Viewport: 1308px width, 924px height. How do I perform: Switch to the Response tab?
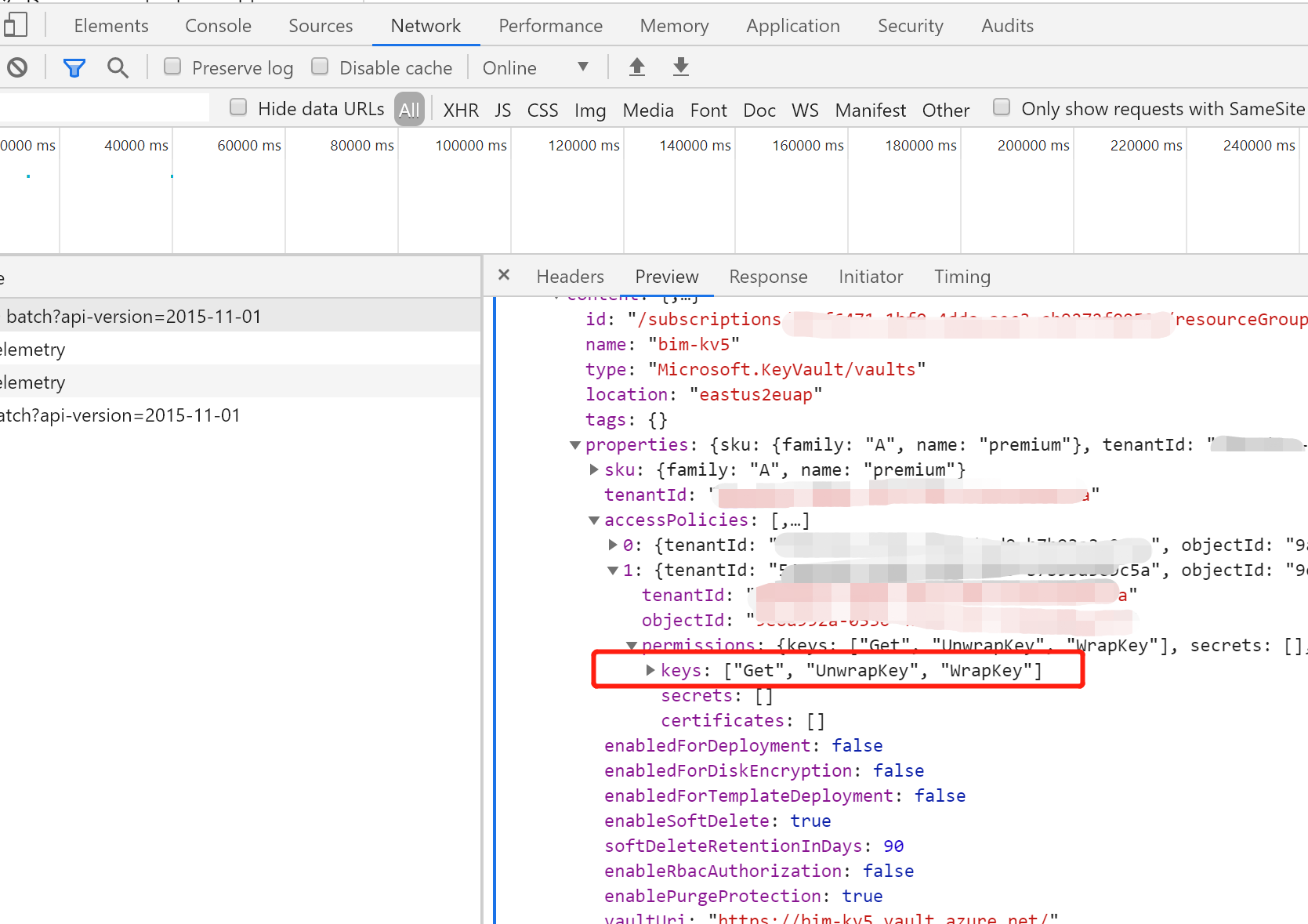click(768, 276)
